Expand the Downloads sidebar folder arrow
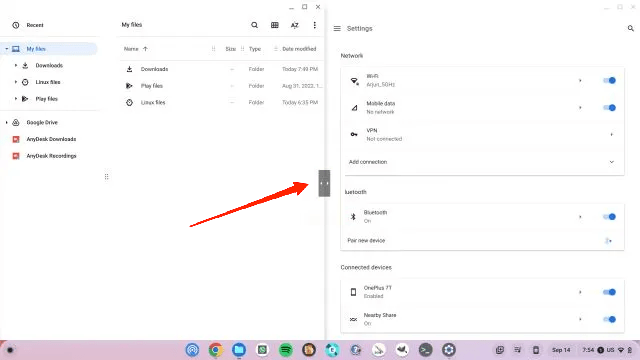This screenshot has width=640, height=360. tap(16, 65)
